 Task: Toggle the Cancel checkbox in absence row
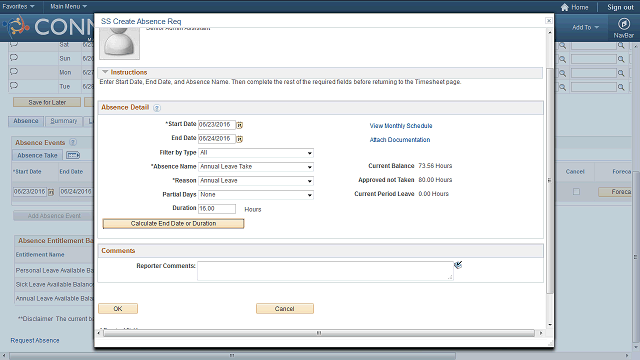[576, 191]
